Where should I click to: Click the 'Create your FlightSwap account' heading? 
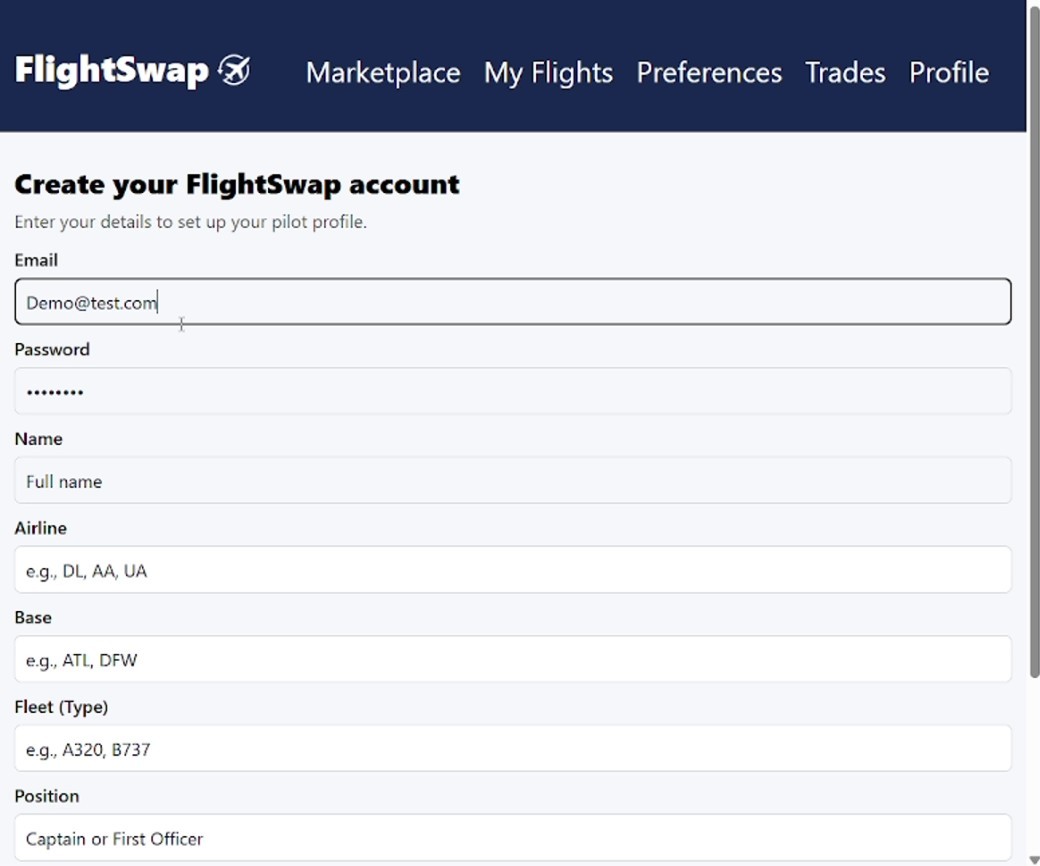pos(237,184)
